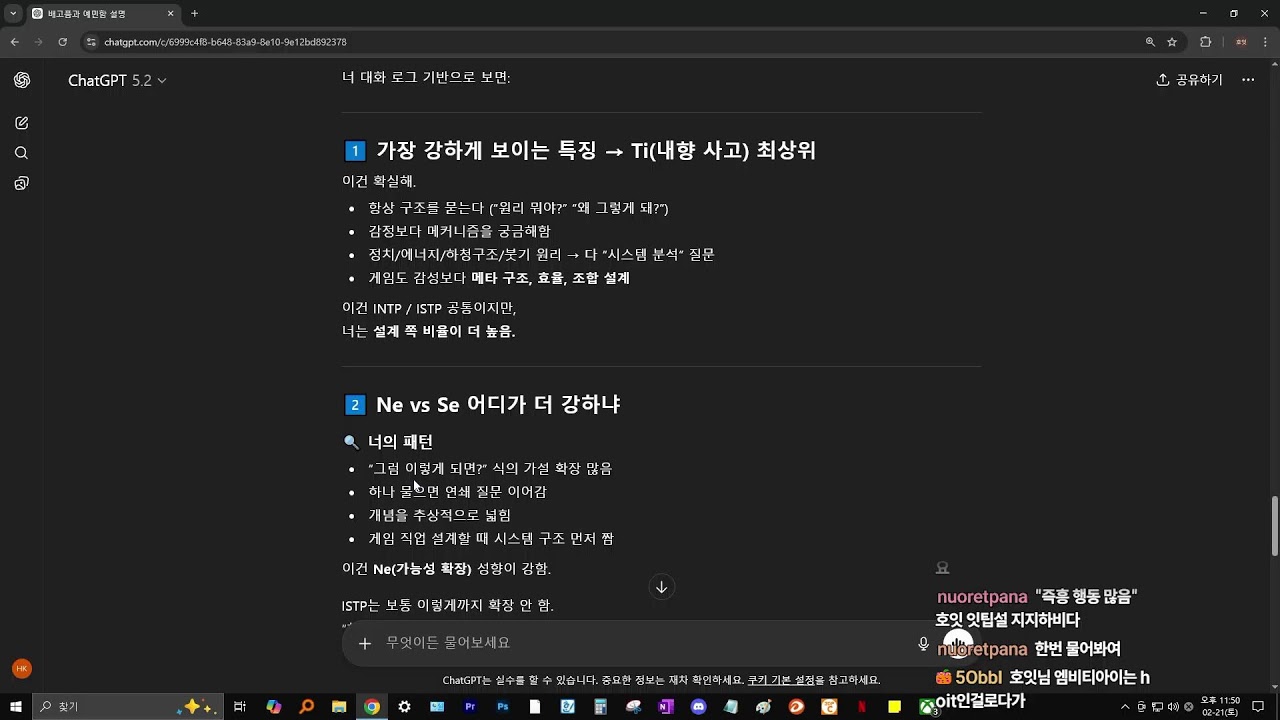This screenshot has width=1280, height=720.
Task: Click the 공유하기 share button
Action: (x=1189, y=80)
